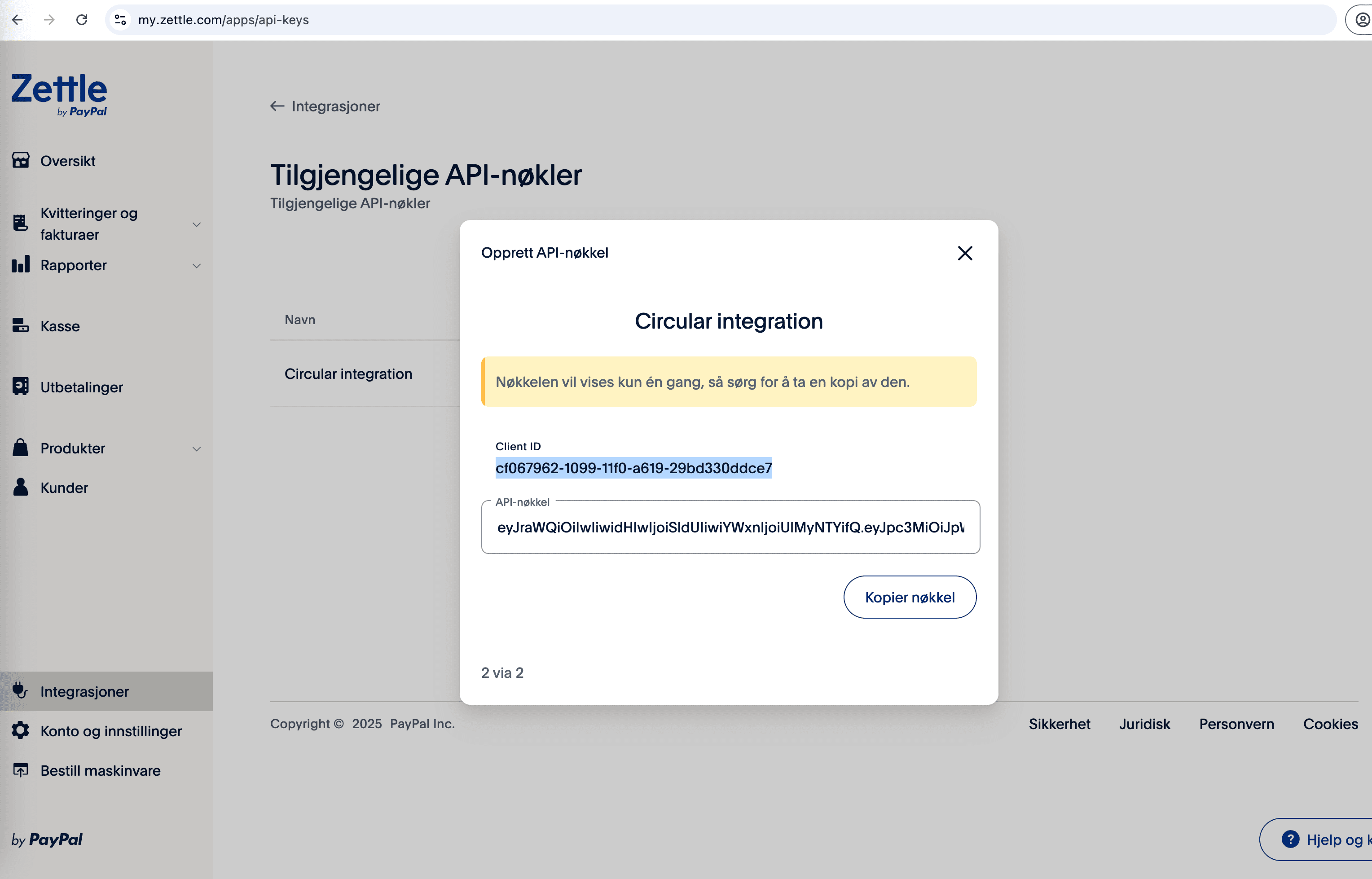Open the Kvitteringer og fakturaer menu item
This screenshot has height=879, width=1372.
click(88, 224)
